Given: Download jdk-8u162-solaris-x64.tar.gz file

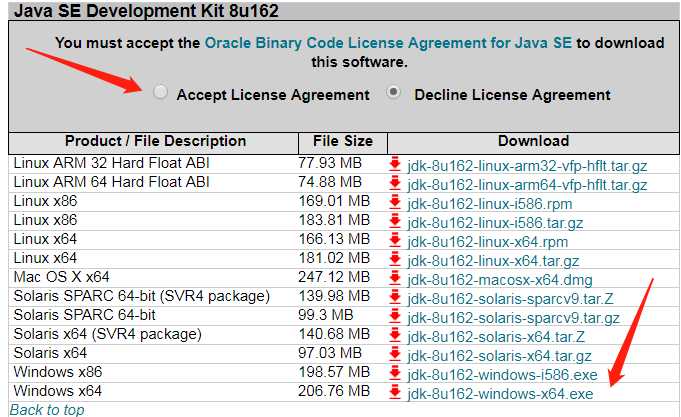Looking at the screenshot, I should 499,356.
